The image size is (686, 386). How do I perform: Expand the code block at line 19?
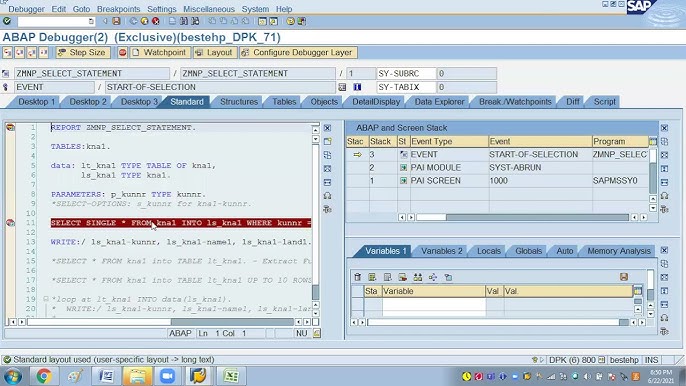[x=46, y=299]
